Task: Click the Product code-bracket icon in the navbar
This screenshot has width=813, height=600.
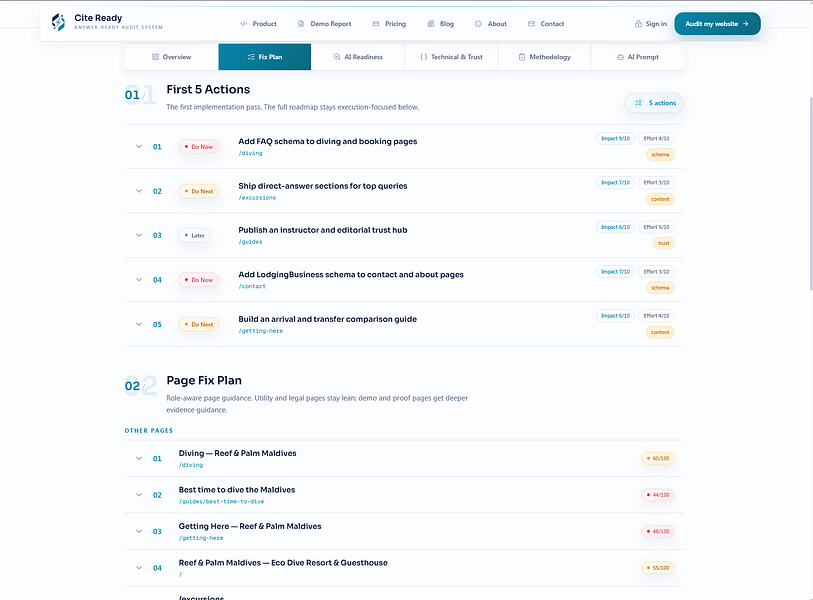Action: 244,24
